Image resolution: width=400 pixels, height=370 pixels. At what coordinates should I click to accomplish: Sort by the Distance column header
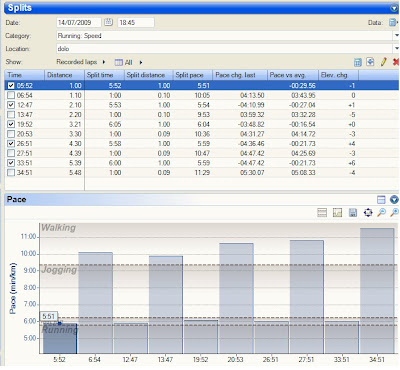click(64, 75)
